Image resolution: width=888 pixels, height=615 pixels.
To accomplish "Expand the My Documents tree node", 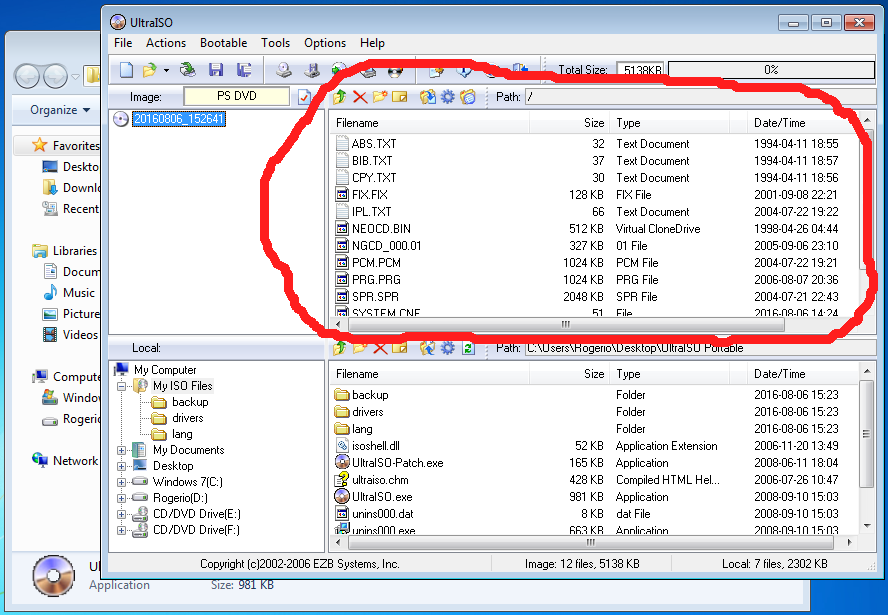I will [x=122, y=450].
